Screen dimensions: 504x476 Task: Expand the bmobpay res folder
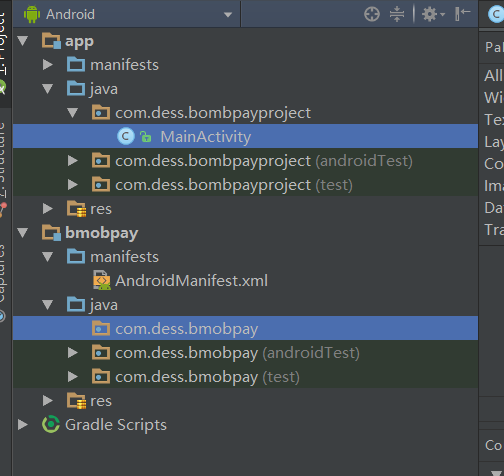(x=48, y=401)
